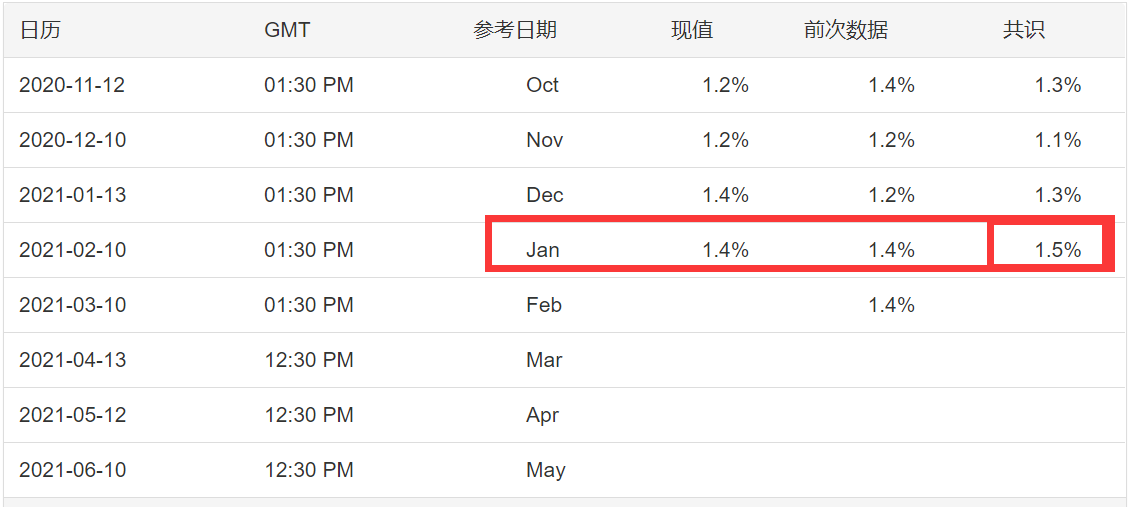Click the GMT column header
The image size is (1128, 507).
287,30
